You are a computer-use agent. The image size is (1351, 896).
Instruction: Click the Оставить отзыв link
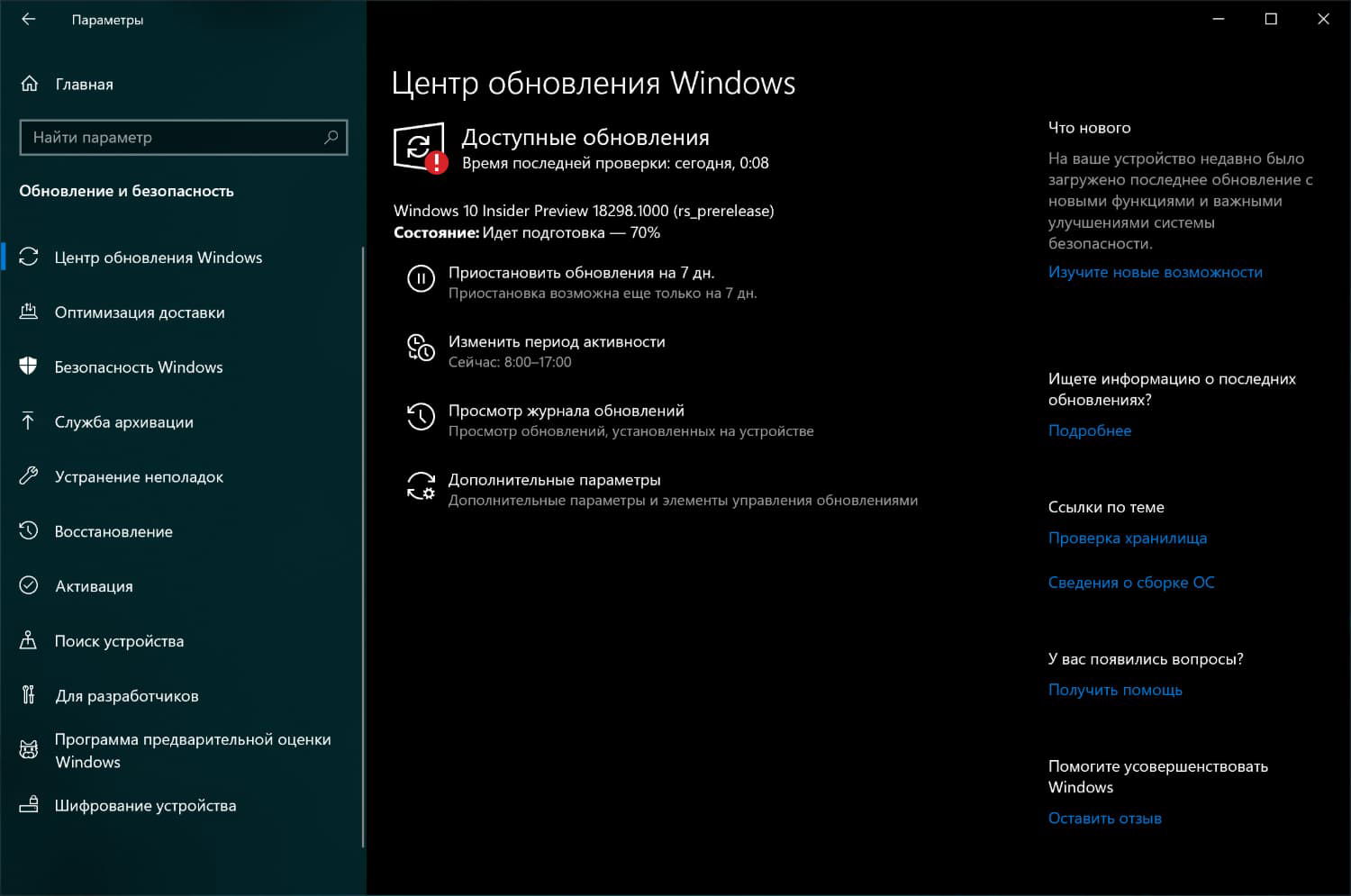1104,818
